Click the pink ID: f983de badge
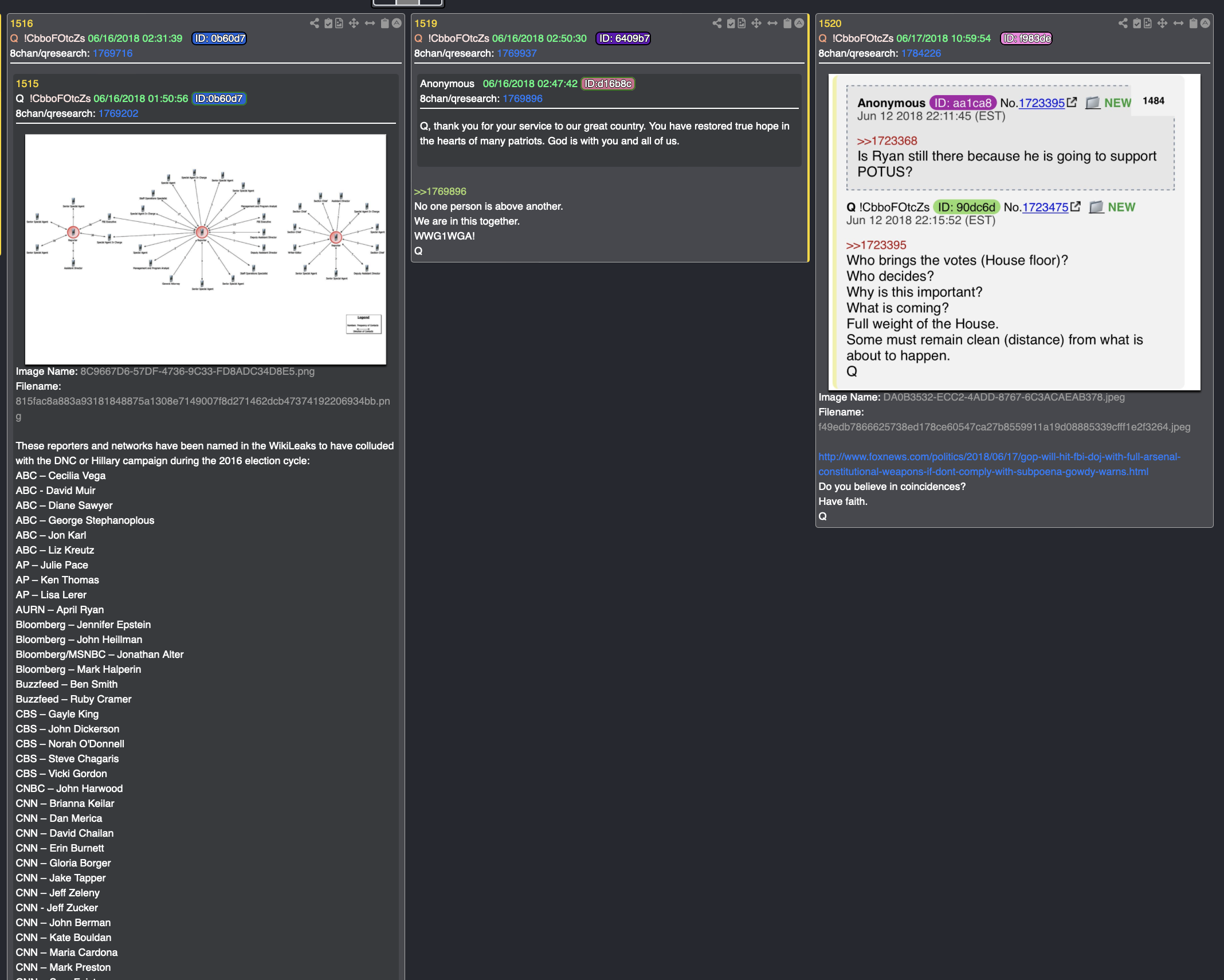This screenshot has height=980, width=1224. click(1026, 38)
